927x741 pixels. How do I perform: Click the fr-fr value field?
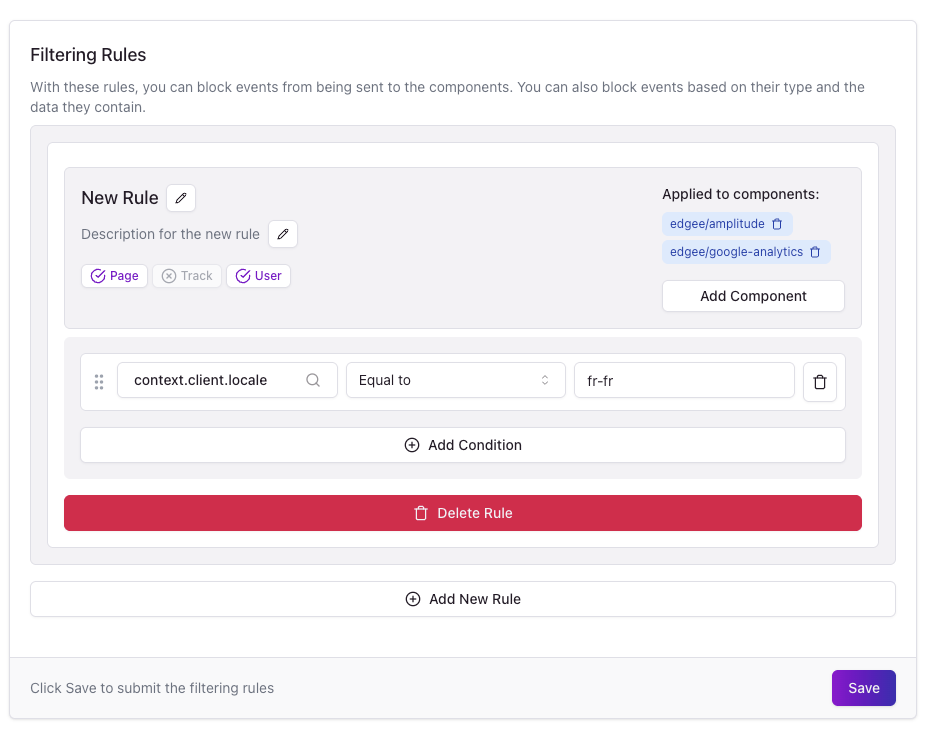(x=684, y=380)
